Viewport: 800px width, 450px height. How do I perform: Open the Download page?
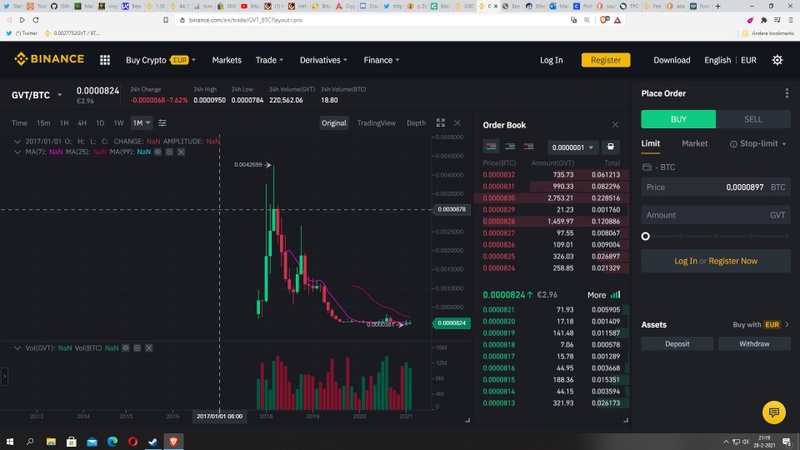[x=671, y=60]
